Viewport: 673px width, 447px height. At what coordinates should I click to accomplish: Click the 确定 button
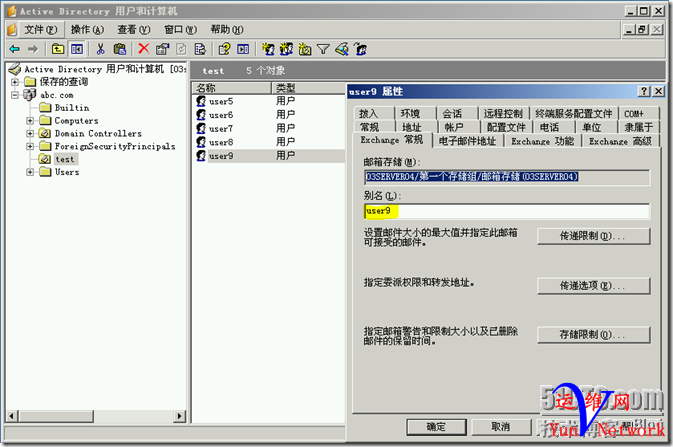(x=436, y=426)
